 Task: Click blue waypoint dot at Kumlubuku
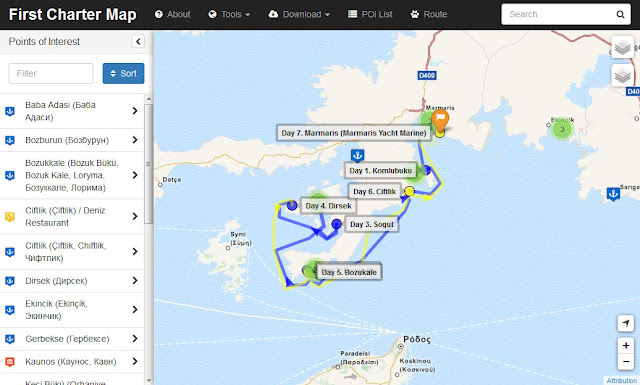pyautogui.click(x=426, y=170)
